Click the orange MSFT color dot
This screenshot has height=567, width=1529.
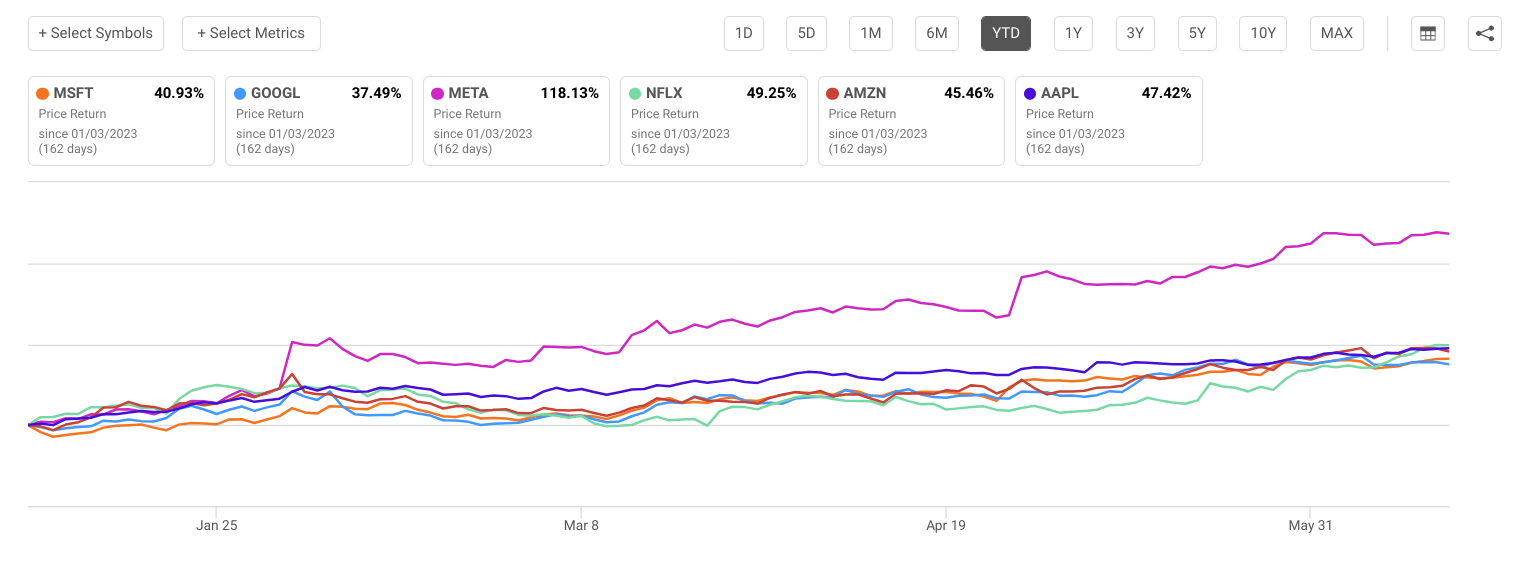pyautogui.click(x=42, y=93)
